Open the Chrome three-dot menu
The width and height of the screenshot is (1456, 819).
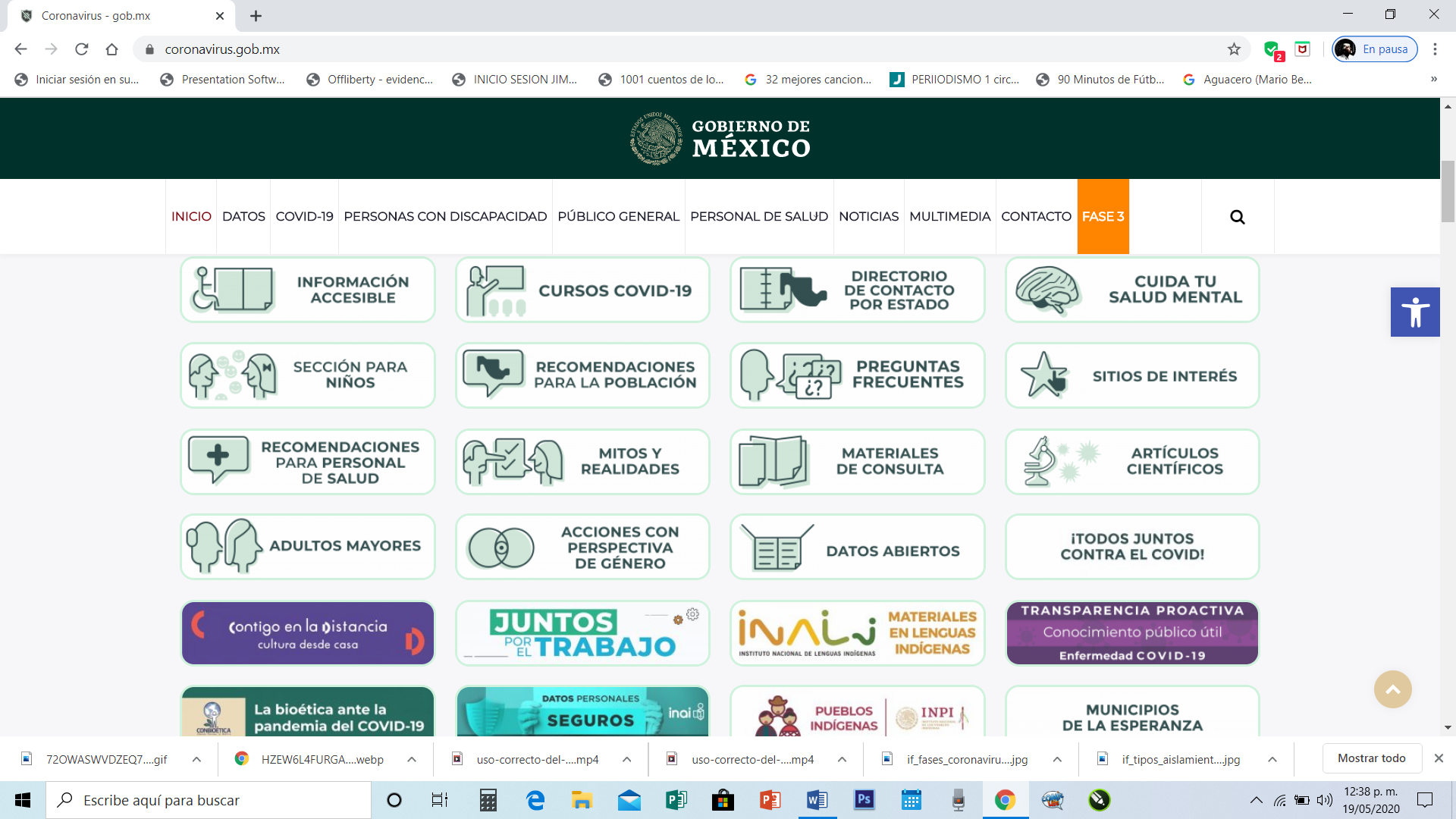[1435, 49]
